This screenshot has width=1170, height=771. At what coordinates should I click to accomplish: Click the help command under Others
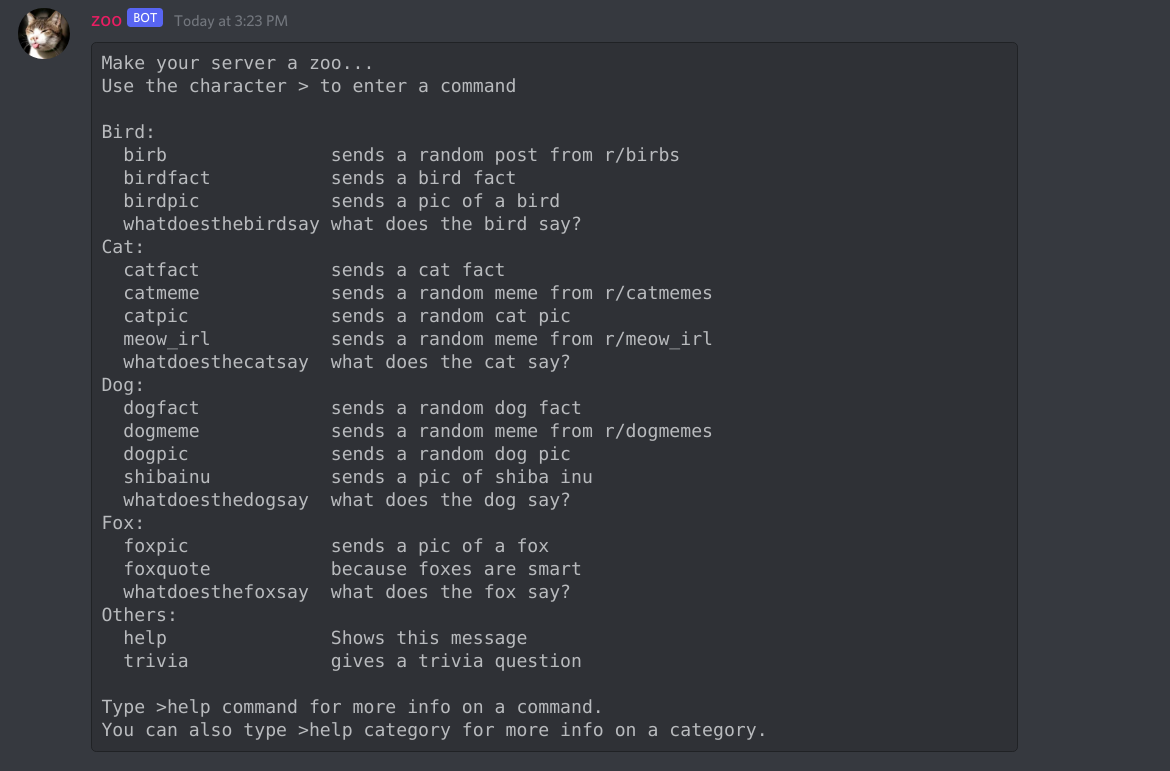point(145,638)
